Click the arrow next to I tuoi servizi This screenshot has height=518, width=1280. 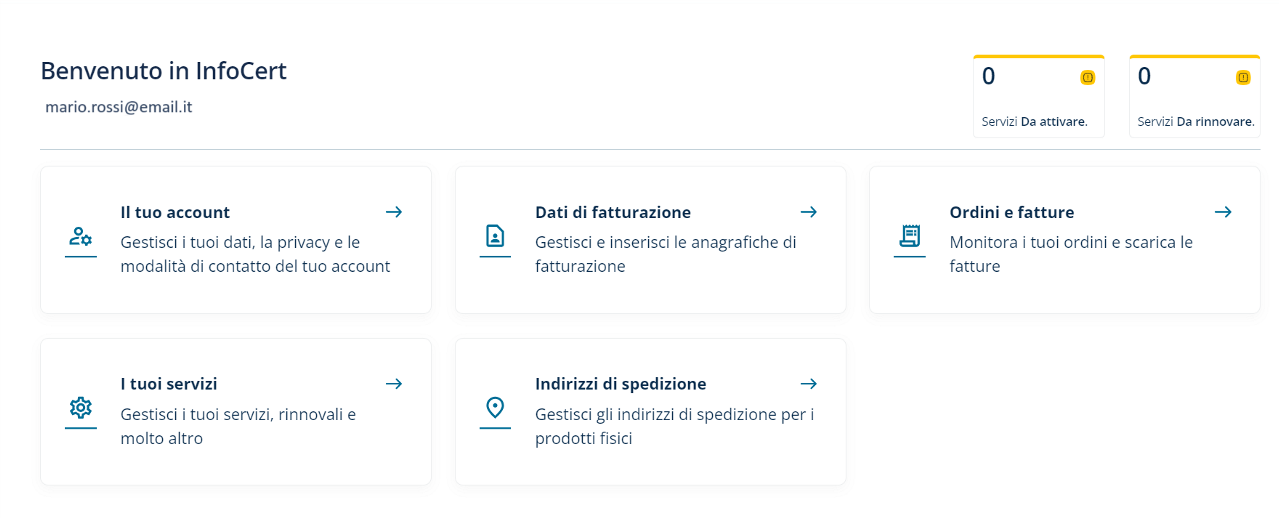[394, 383]
